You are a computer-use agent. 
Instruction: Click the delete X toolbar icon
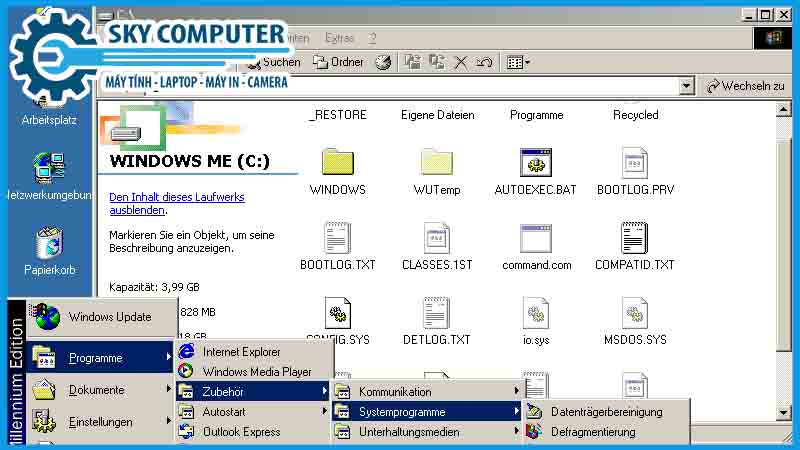[x=461, y=62]
